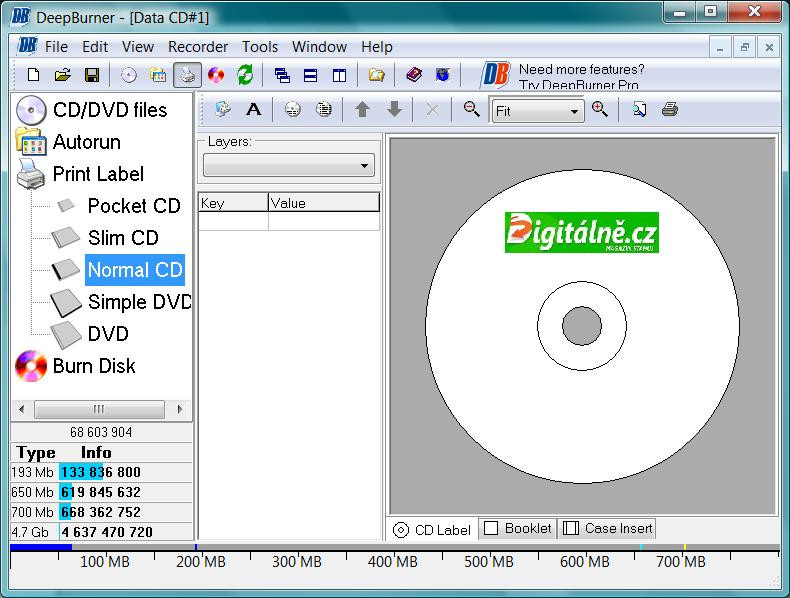The height and width of the screenshot is (598, 790).
Task: Click the left panel horizontal scrollbar thumb
Action: (x=99, y=409)
